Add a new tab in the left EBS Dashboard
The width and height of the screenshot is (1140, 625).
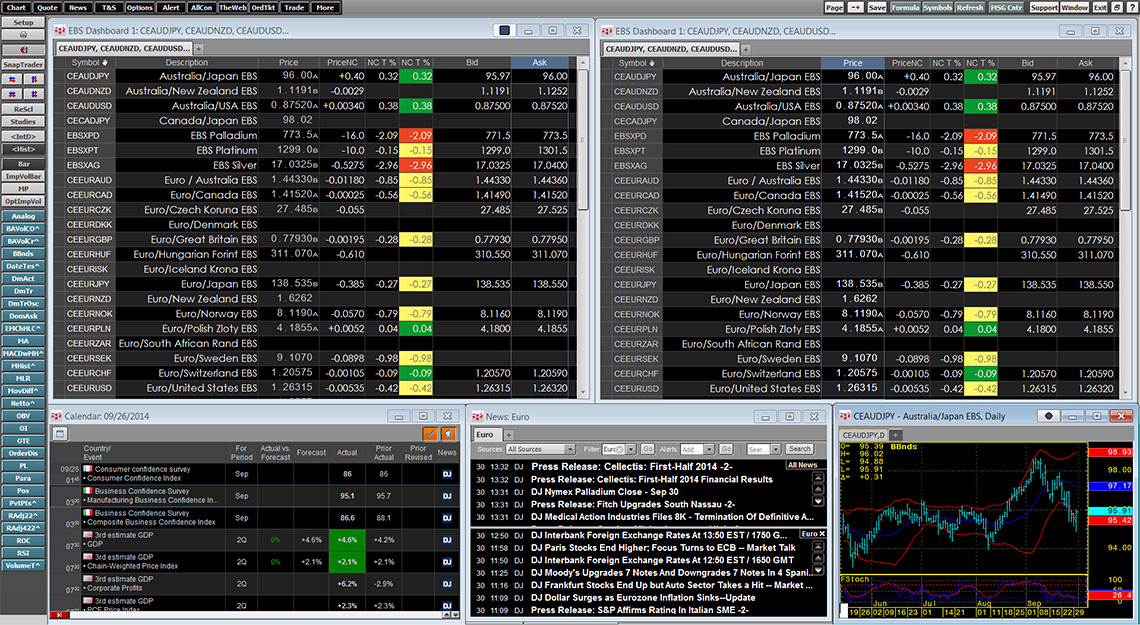pos(198,49)
